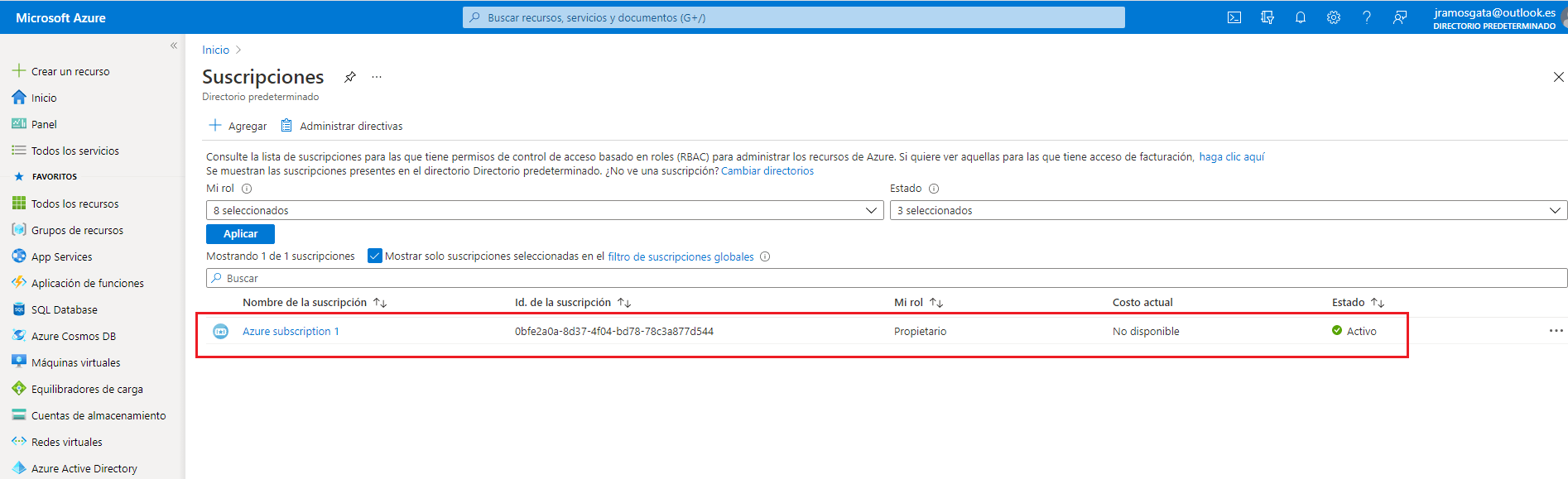1568x479 pixels.
Task: Click the Azure subscription 1 row icon
Action: 221,331
